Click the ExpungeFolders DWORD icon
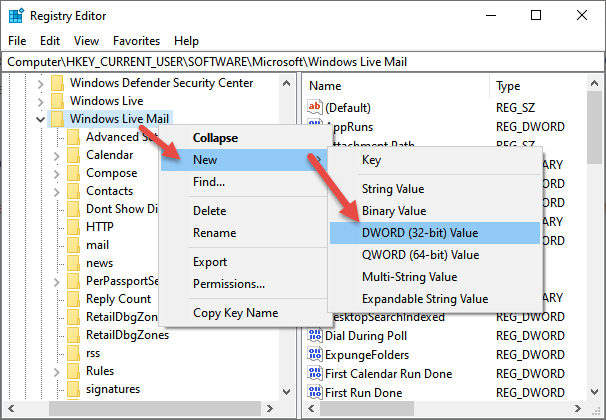 coord(315,354)
